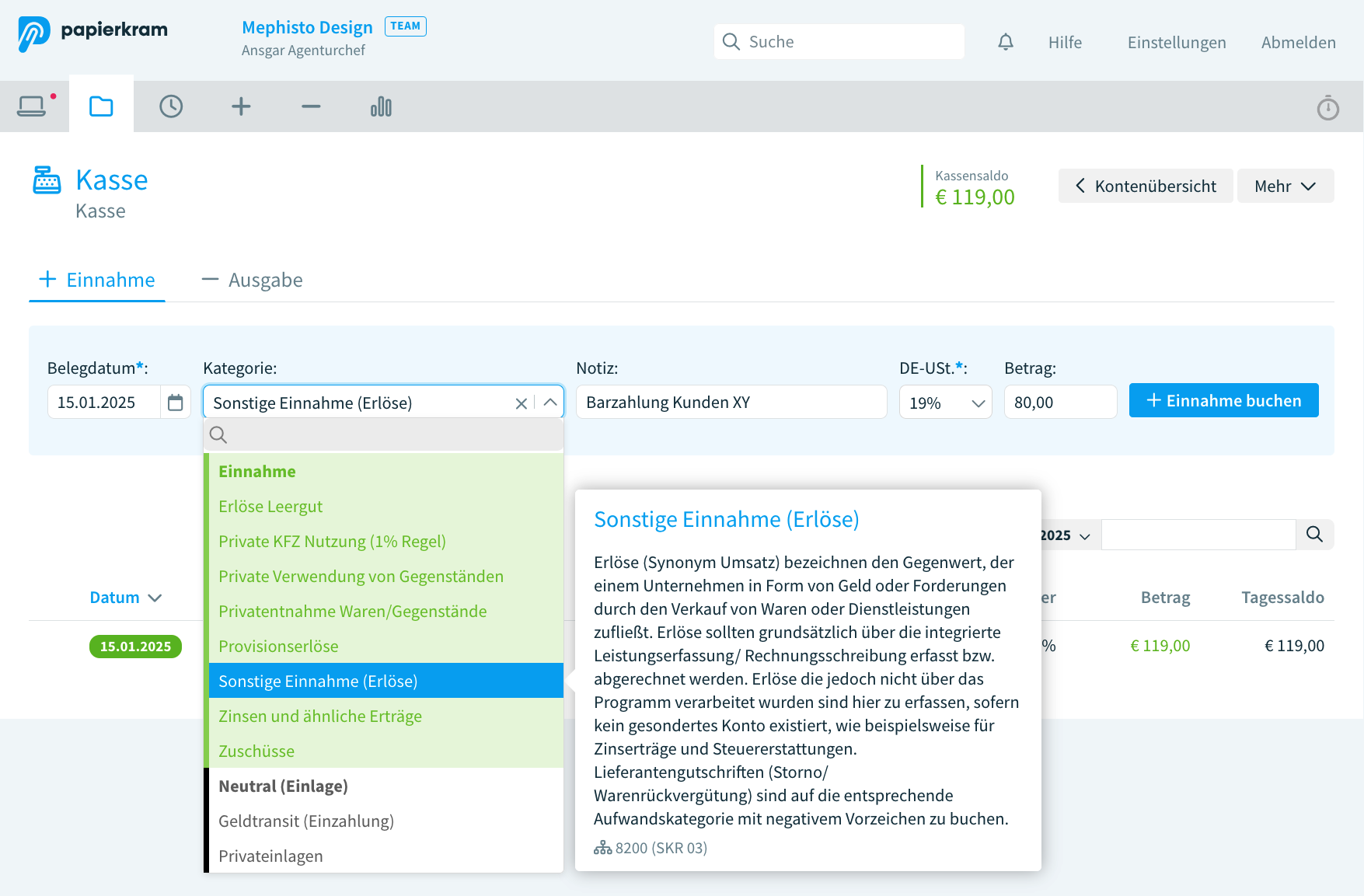Open Einstellungen
Screen dimensions: 1364x896
pos(1177,42)
